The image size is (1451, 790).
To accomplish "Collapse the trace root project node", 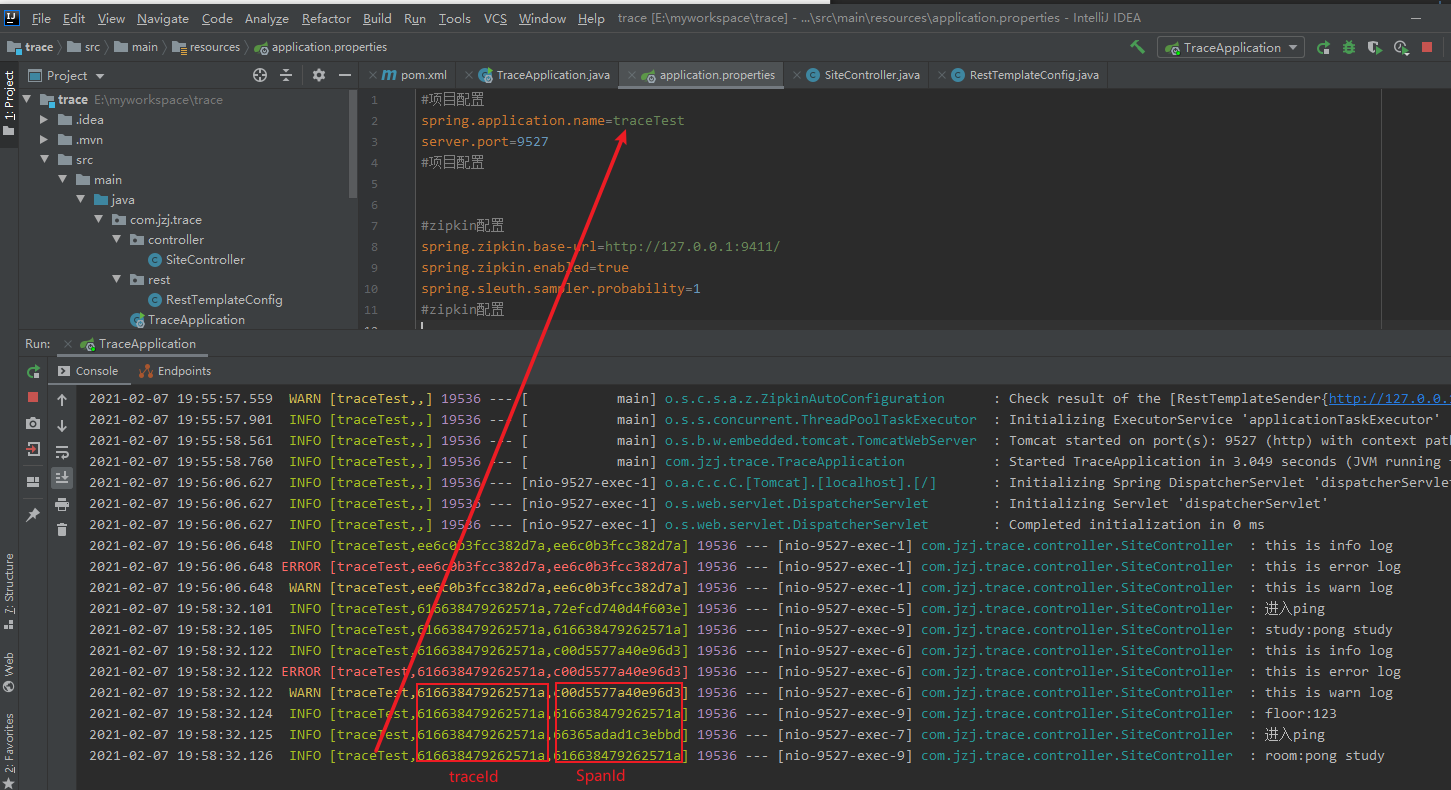I will (29, 100).
